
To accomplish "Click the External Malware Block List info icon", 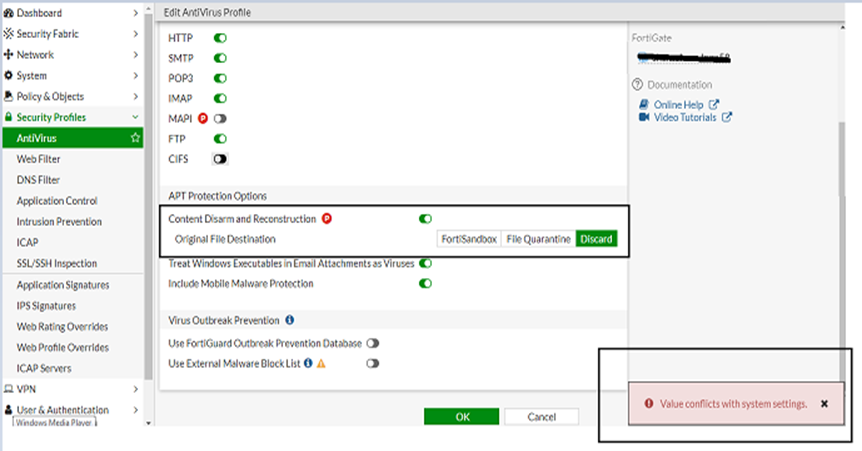I will coord(308,364).
